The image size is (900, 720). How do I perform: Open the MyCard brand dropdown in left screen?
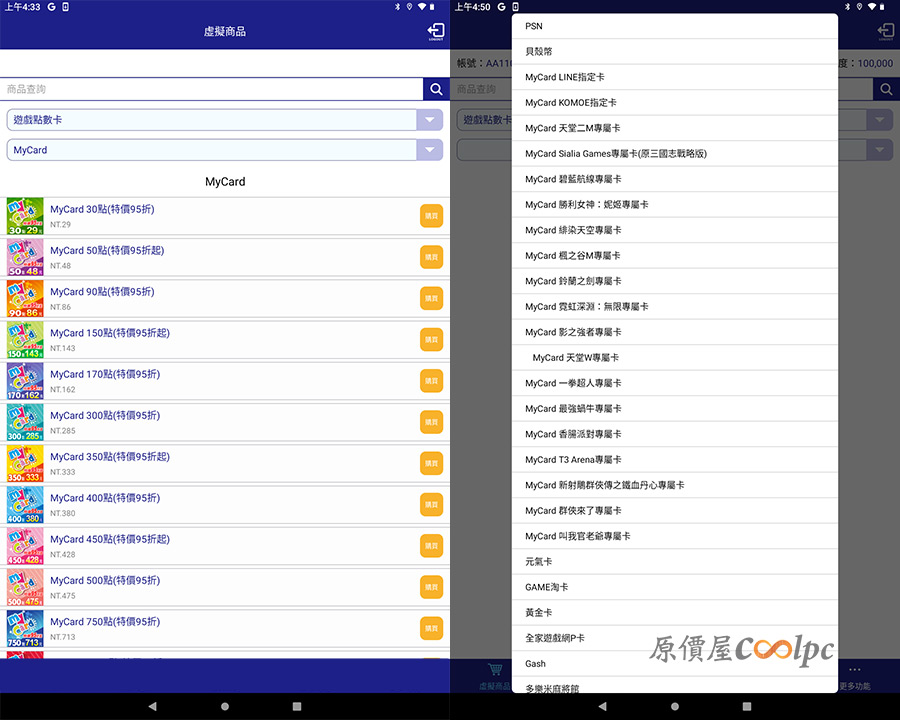pos(224,150)
